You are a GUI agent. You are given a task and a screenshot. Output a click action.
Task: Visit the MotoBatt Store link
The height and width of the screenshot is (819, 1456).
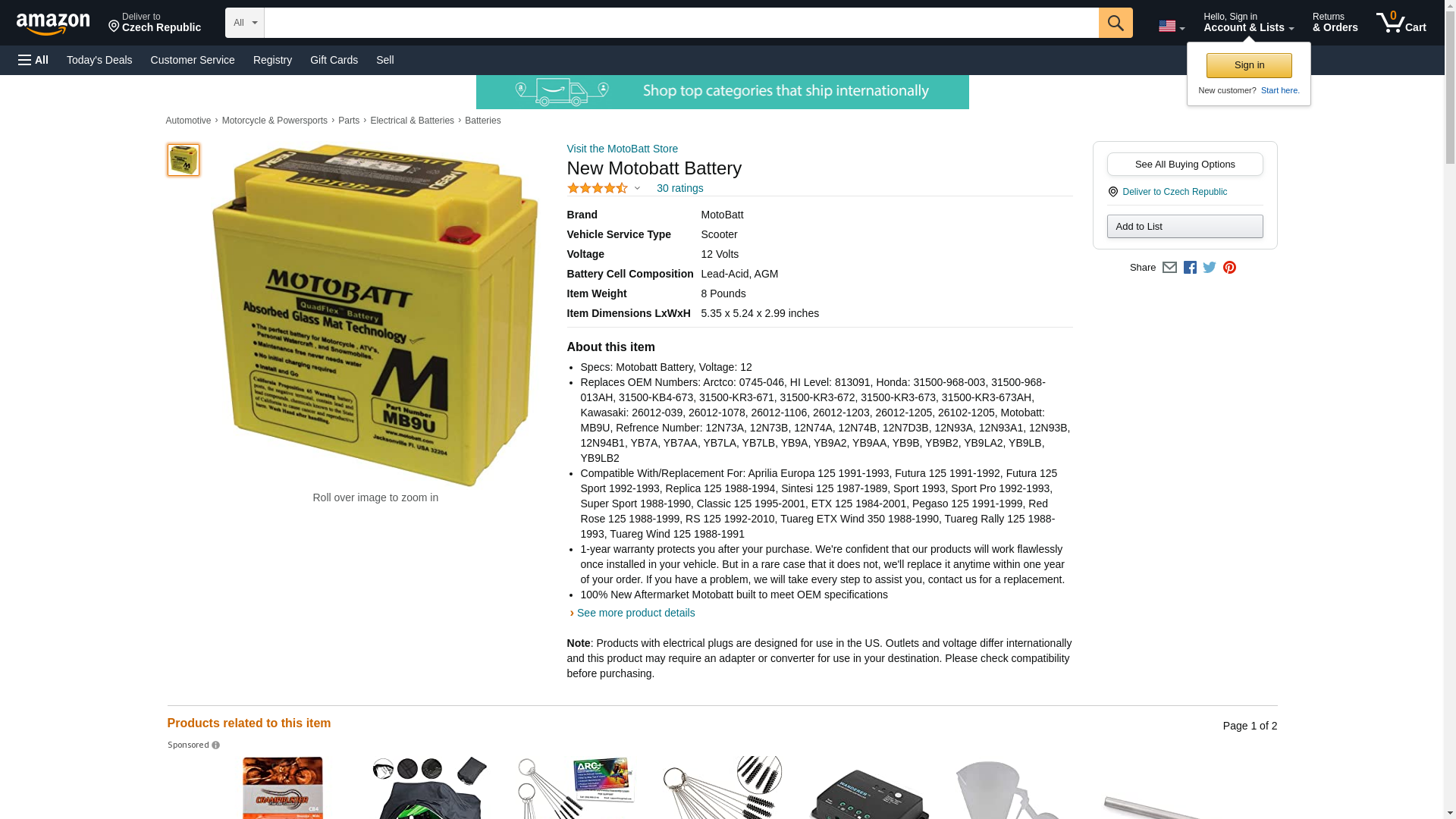(622, 149)
